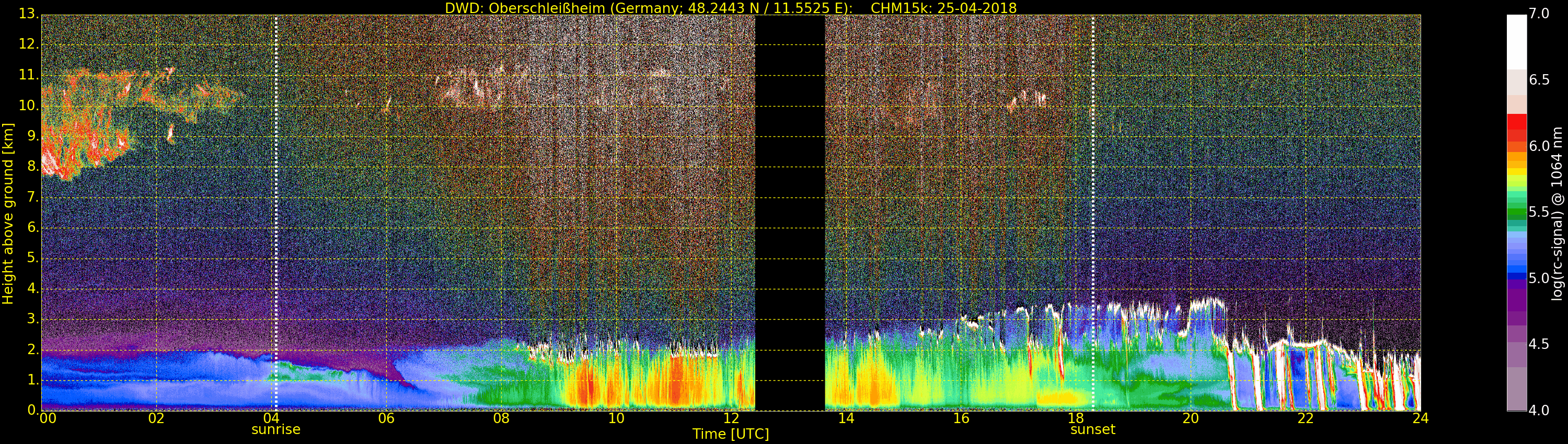The height and width of the screenshot is (444, 1568).
Task: Select the '12' tick on the time axis
Action: tap(732, 418)
